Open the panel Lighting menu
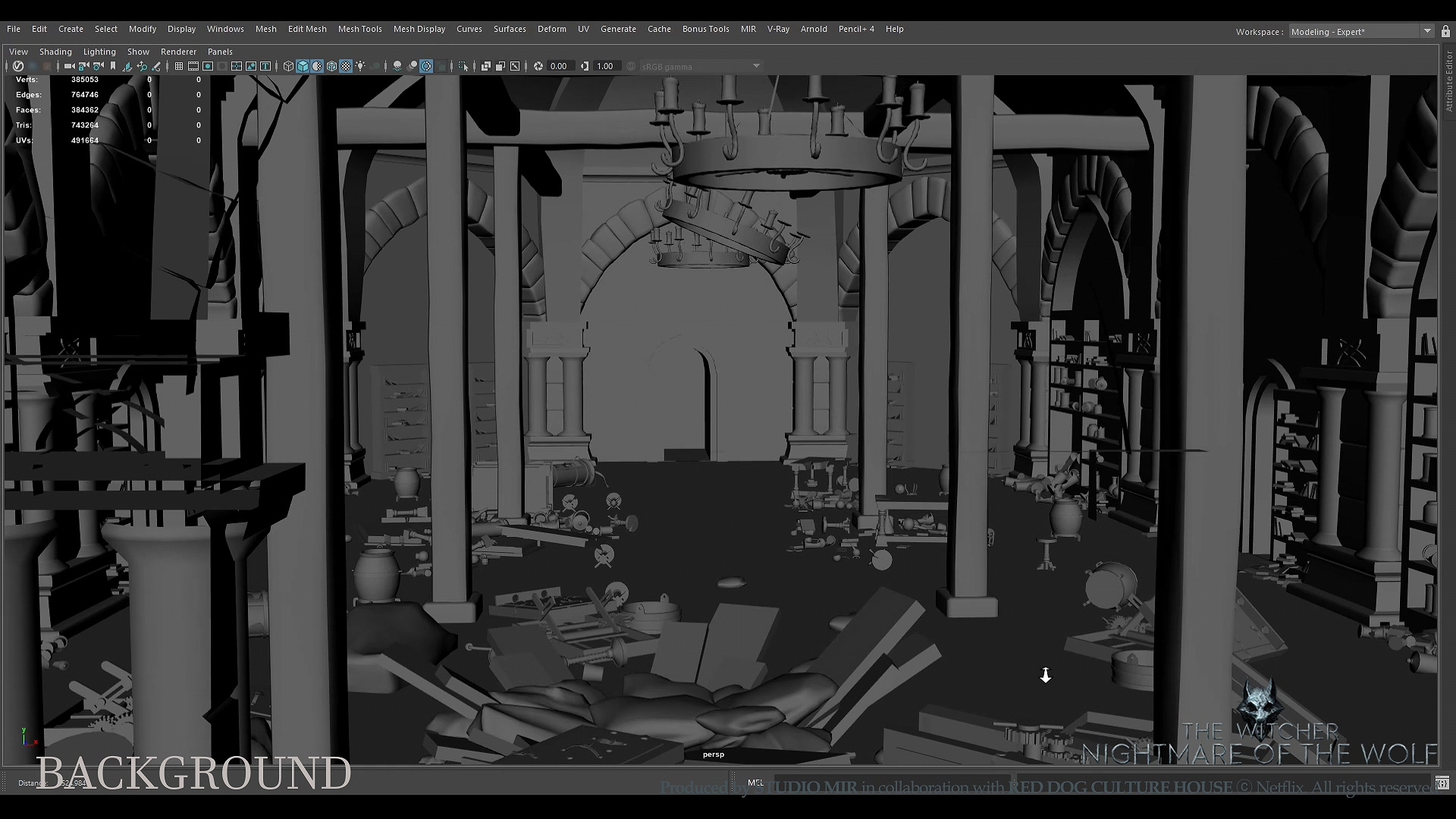This screenshot has height=819, width=1456. [99, 52]
